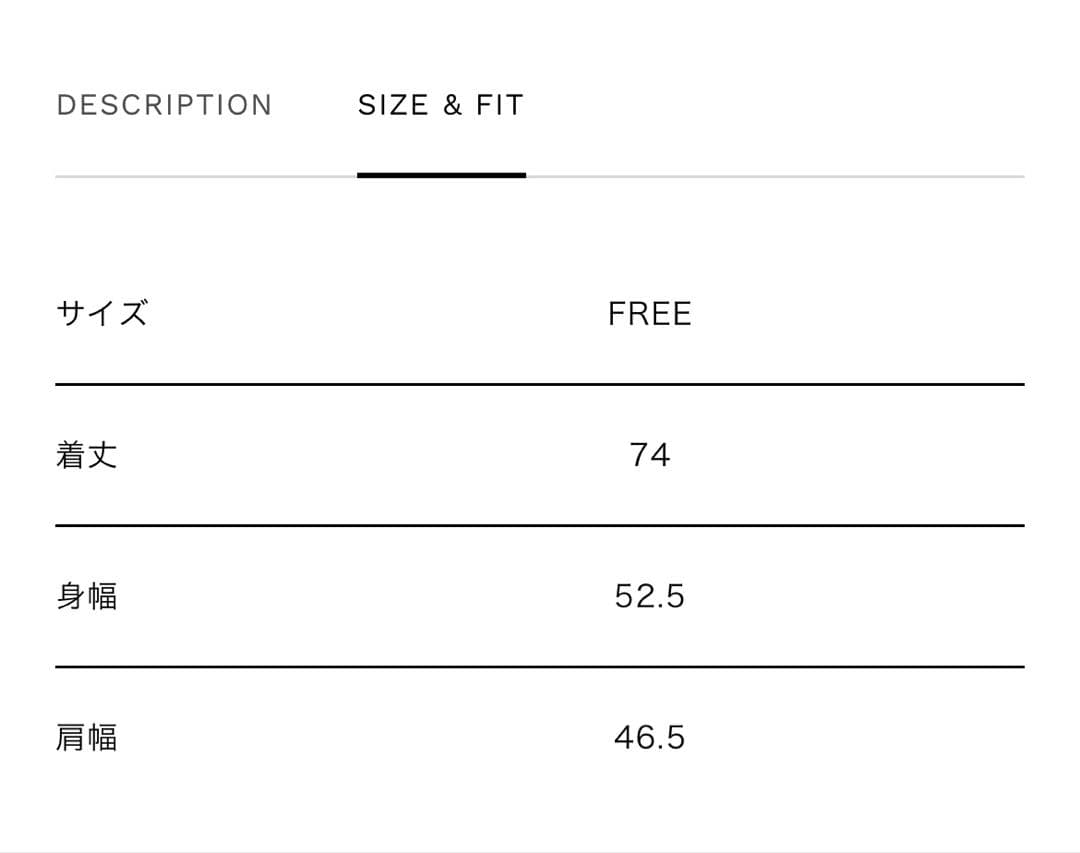
Task: Click the FREE size column header
Action: (x=649, y=314)
